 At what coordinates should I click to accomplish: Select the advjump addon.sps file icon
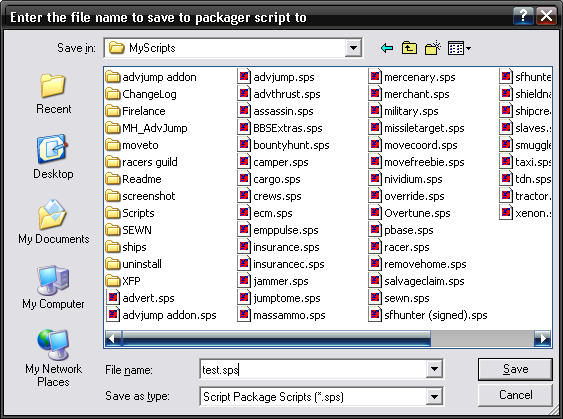113,315
